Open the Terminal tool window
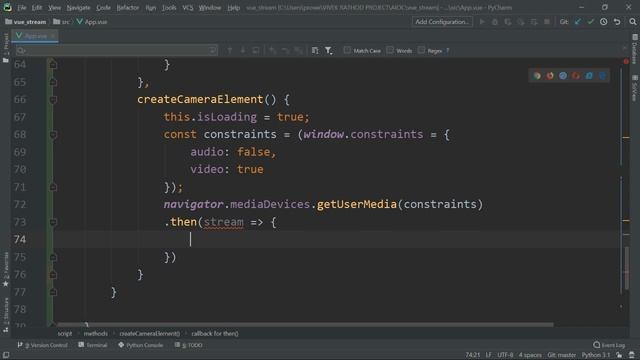640x360 pixels. click(x=93, y=345)
